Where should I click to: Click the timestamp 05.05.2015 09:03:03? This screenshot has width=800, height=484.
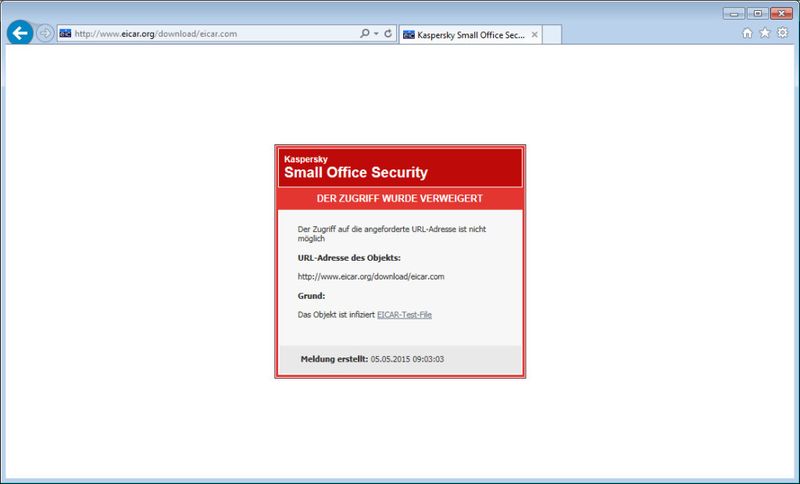(x=407, y=359)
